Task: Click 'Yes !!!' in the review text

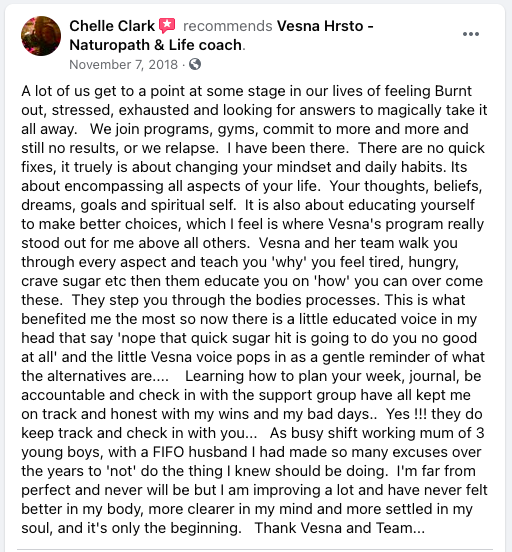Action: (406, 414)
